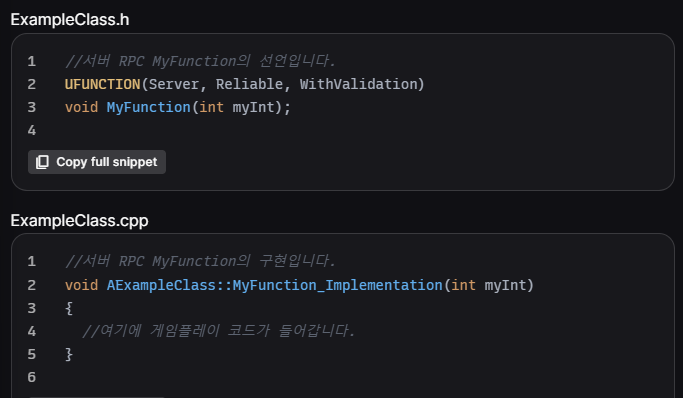This screenshot has width=683, height=398.
Task: Click the copy icon in the ExampleClass.h snippet
Action: pyautogui.click(x=42, y=162)
